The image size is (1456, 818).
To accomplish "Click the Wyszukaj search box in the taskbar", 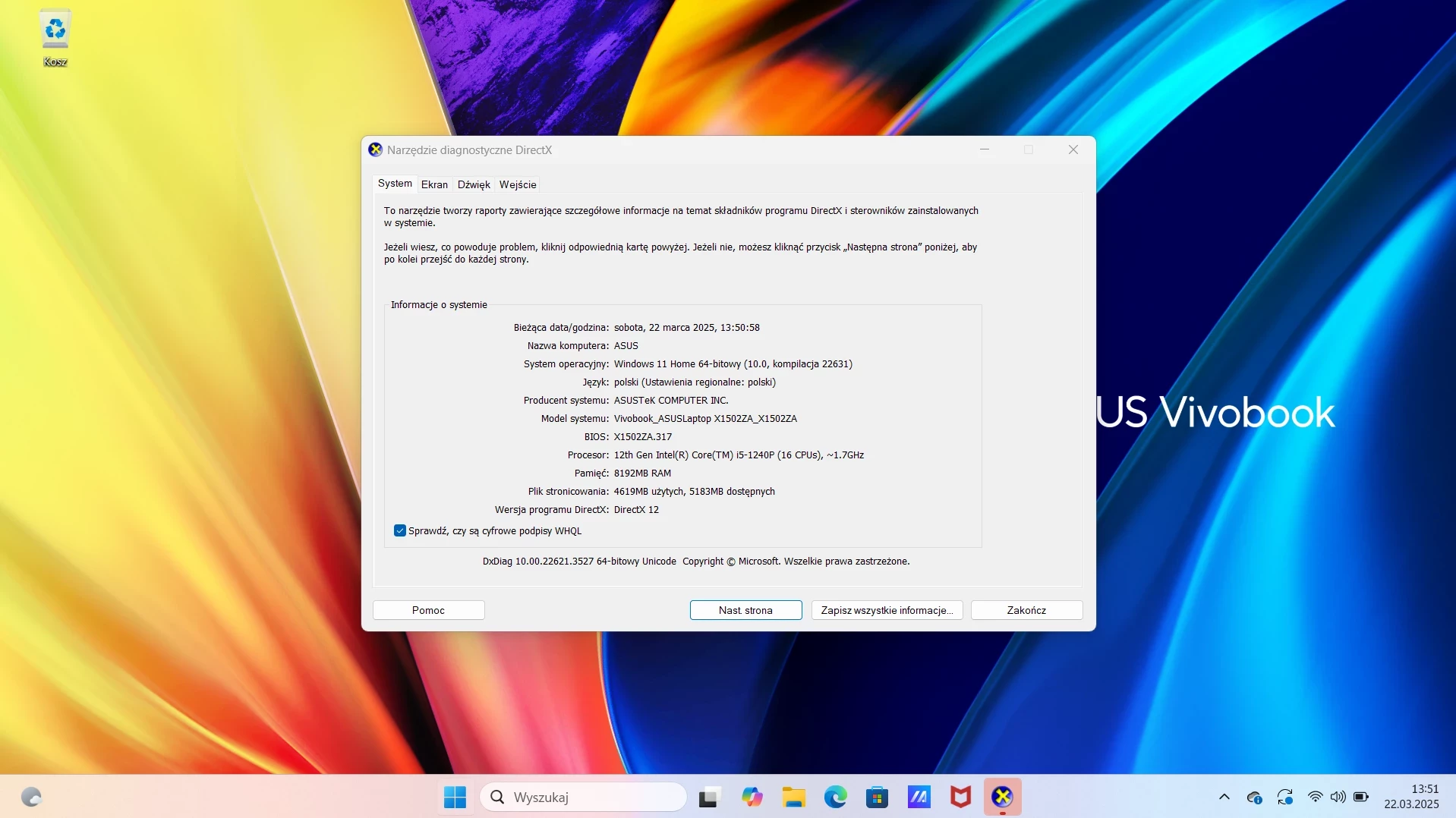I will 583,797.
